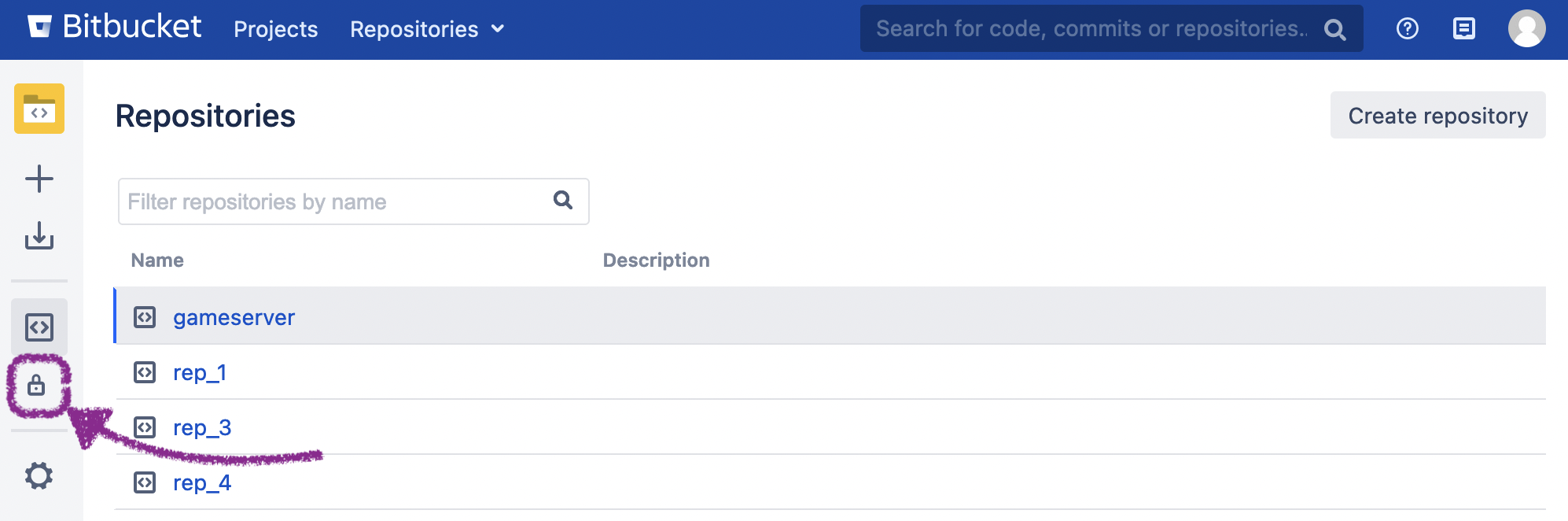This screenshot has height=521, width=1568.
Task: Click the header search magnifier icon
Action: pos(1334,30)
